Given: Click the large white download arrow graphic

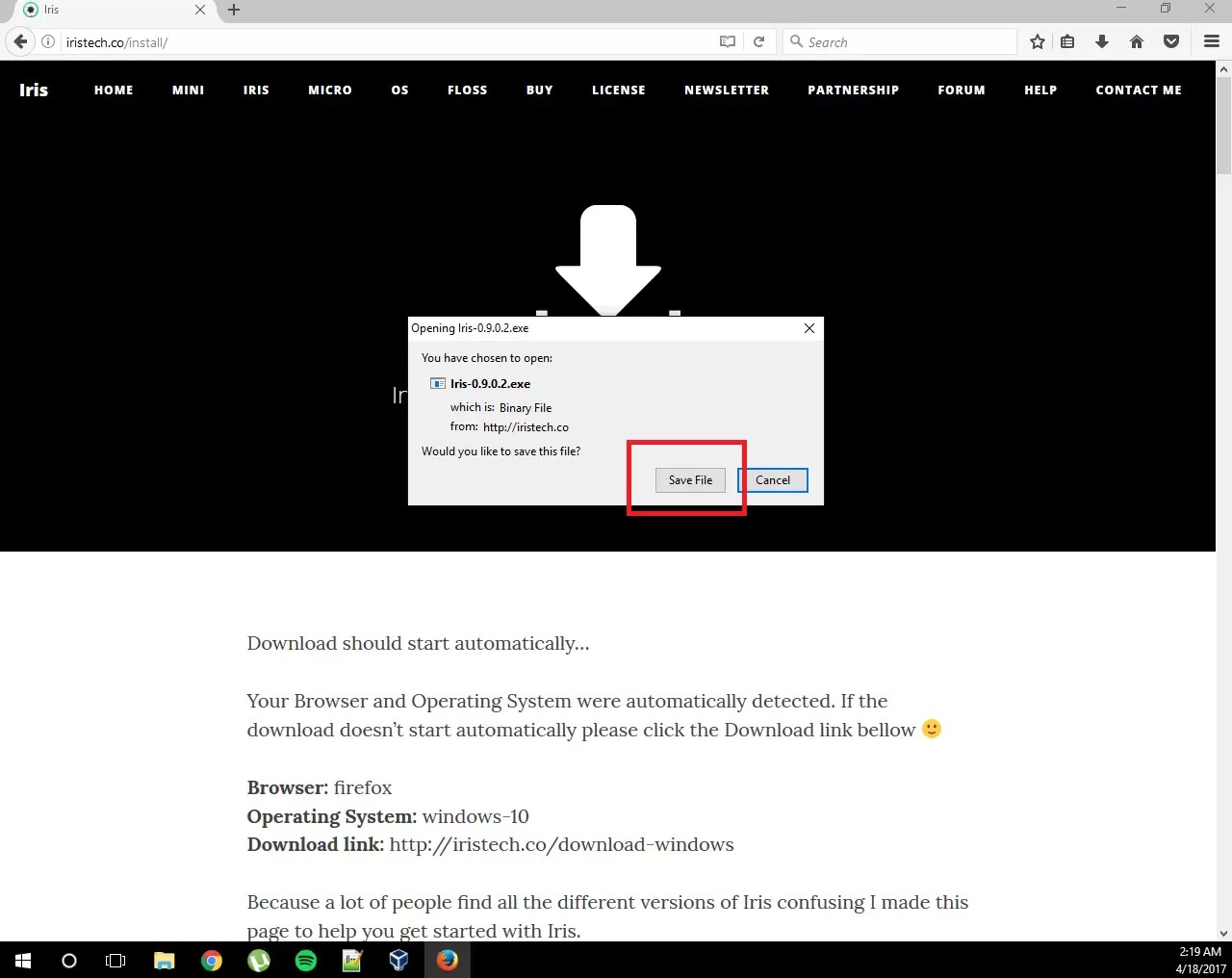Looking at the screenshot, I should (x=608, y=260).
